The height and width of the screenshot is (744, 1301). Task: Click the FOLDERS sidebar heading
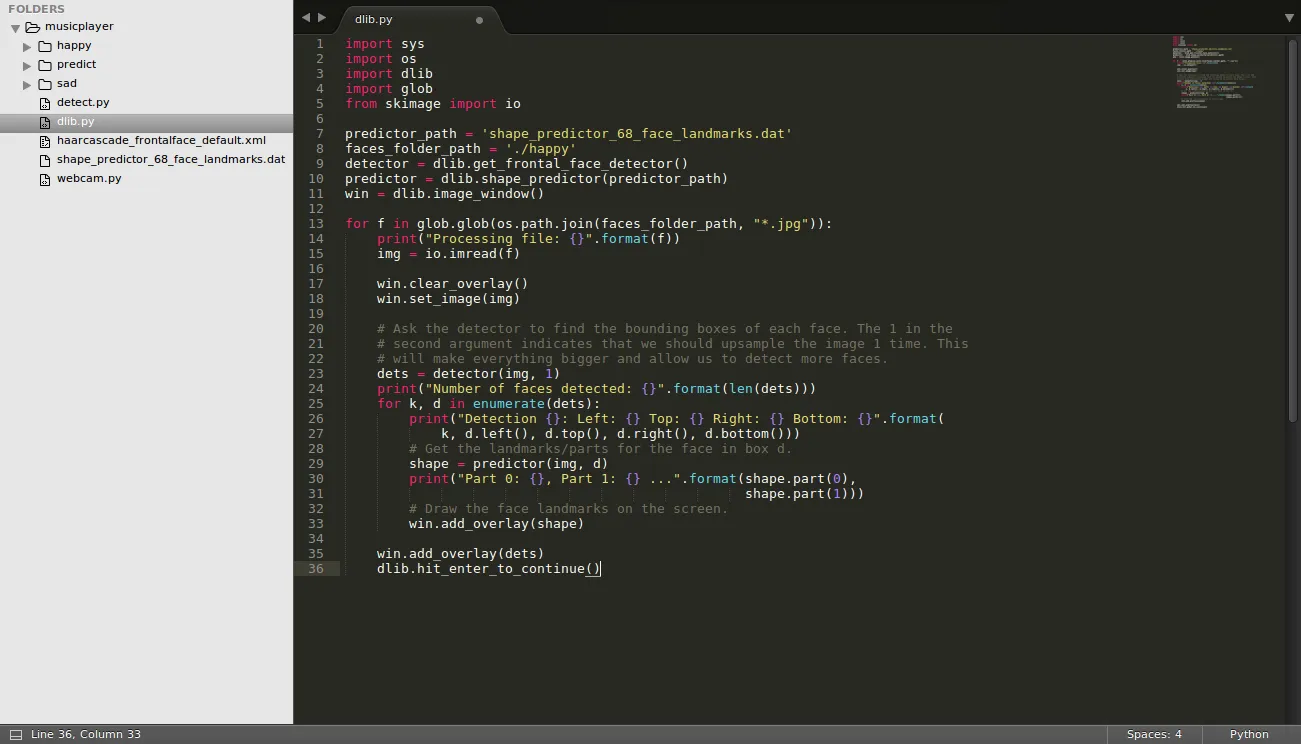[x=36, y=9]
